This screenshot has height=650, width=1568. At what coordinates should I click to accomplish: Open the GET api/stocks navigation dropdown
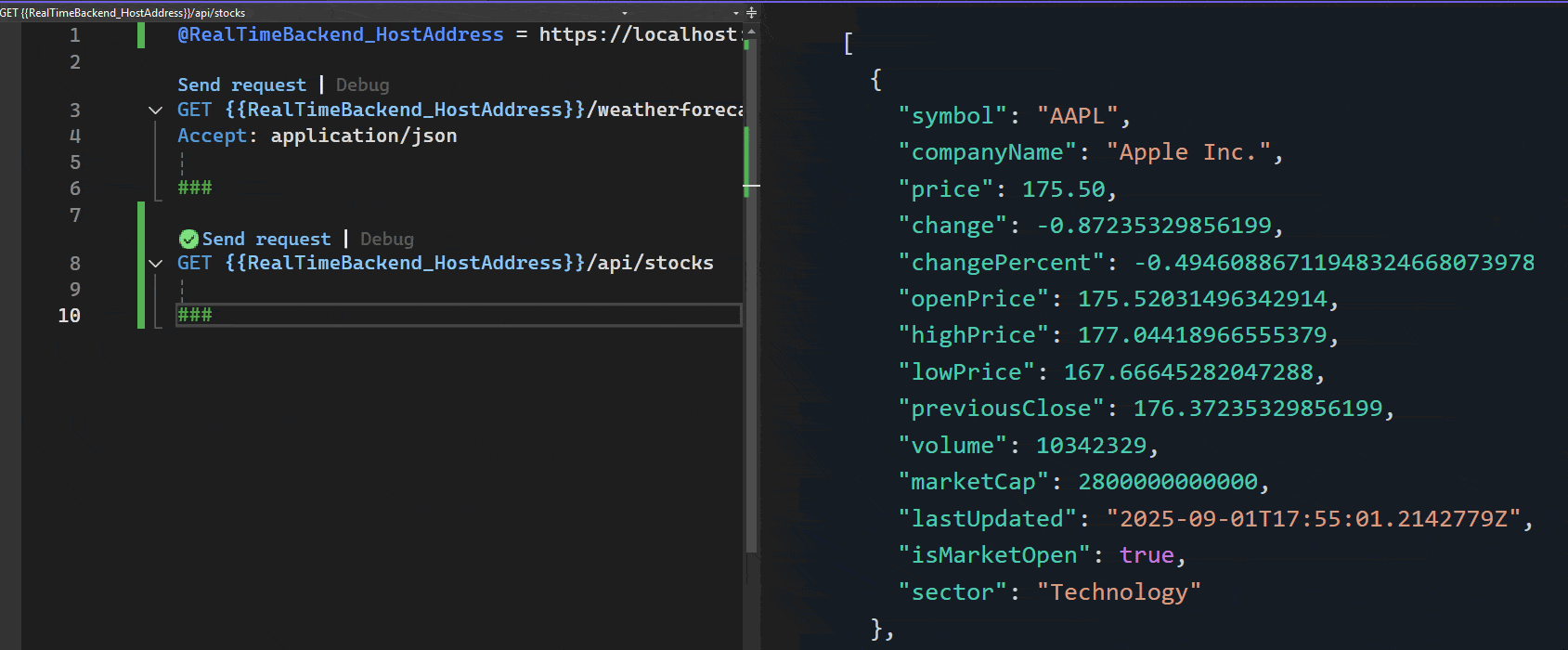(625, 13)
